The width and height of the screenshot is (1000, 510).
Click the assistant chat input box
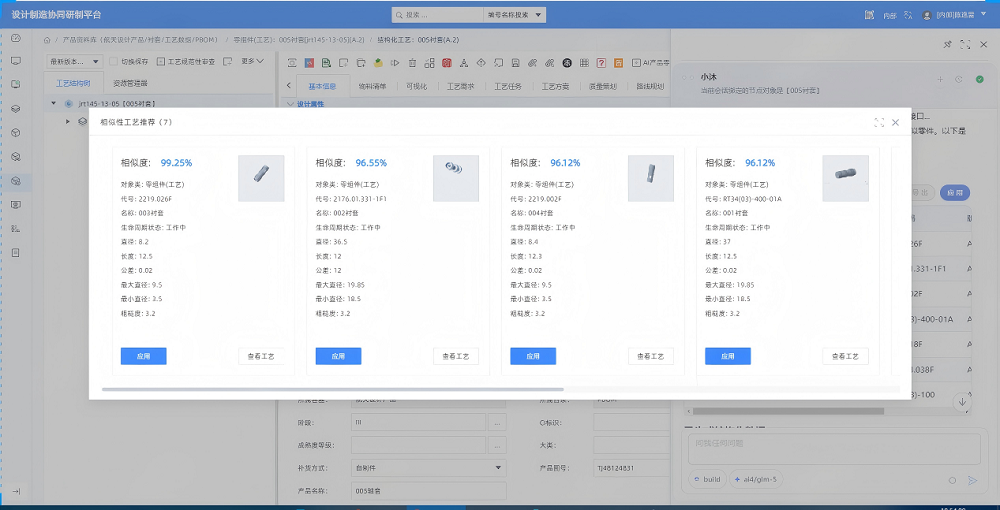(x=834, y=449)
